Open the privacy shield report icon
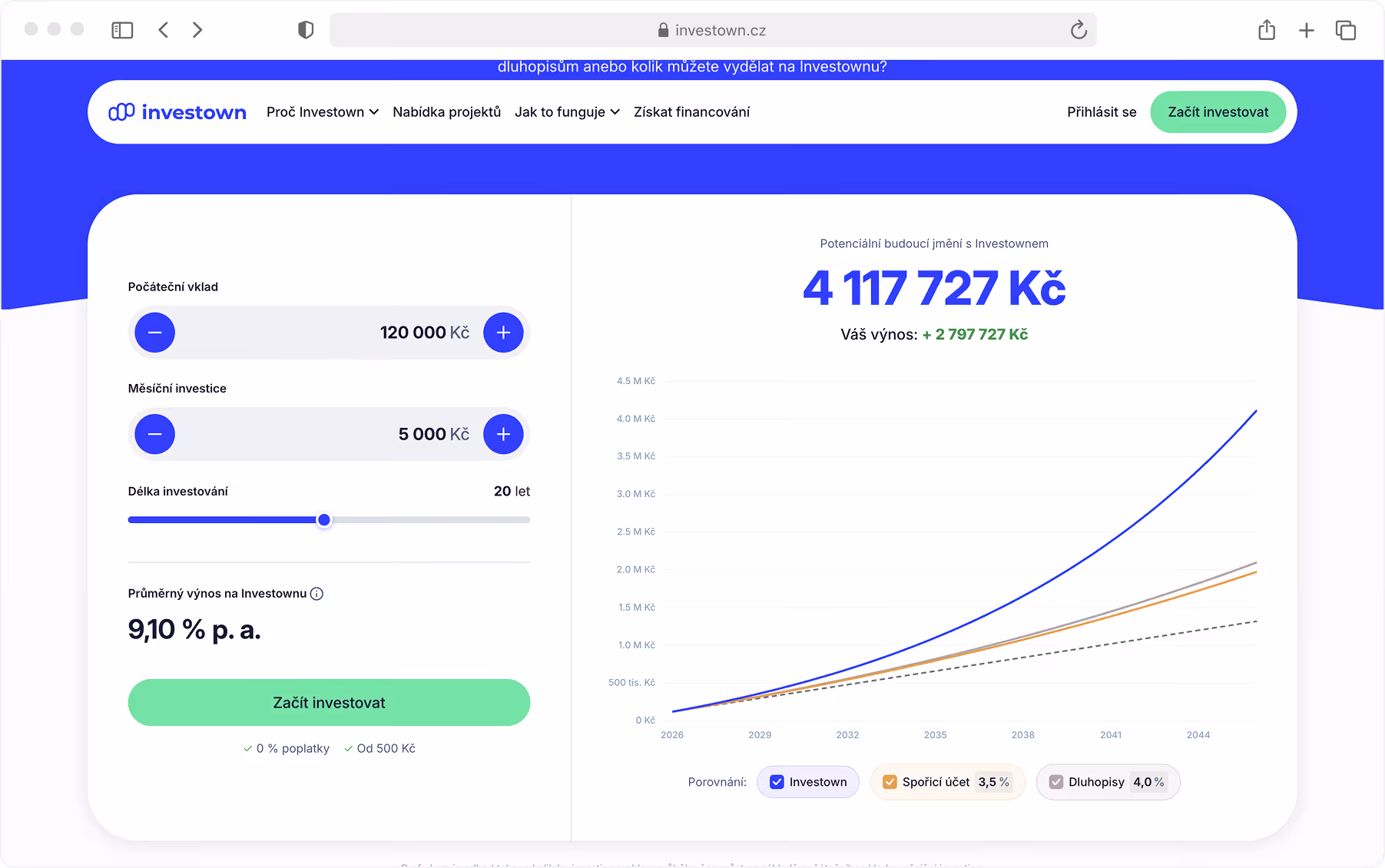 click(306, 30)
